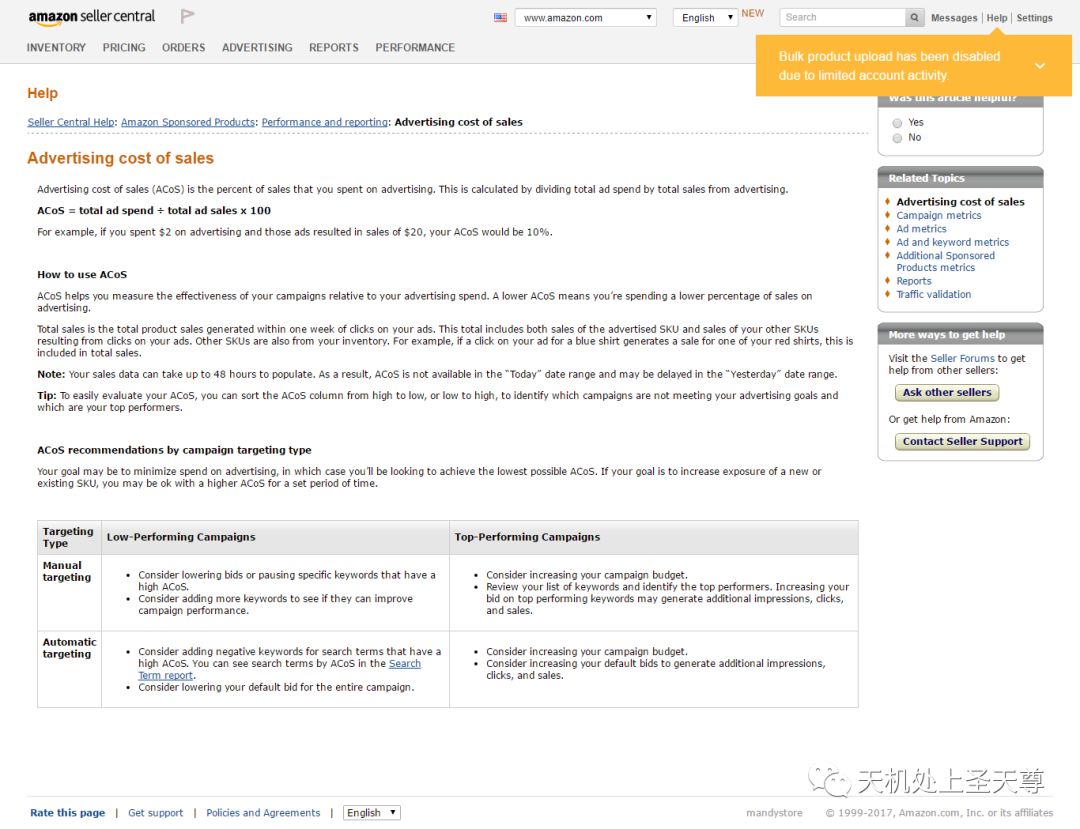Click the Amazon Seller Central logo
1080x829 pixels.
(92, 17)
